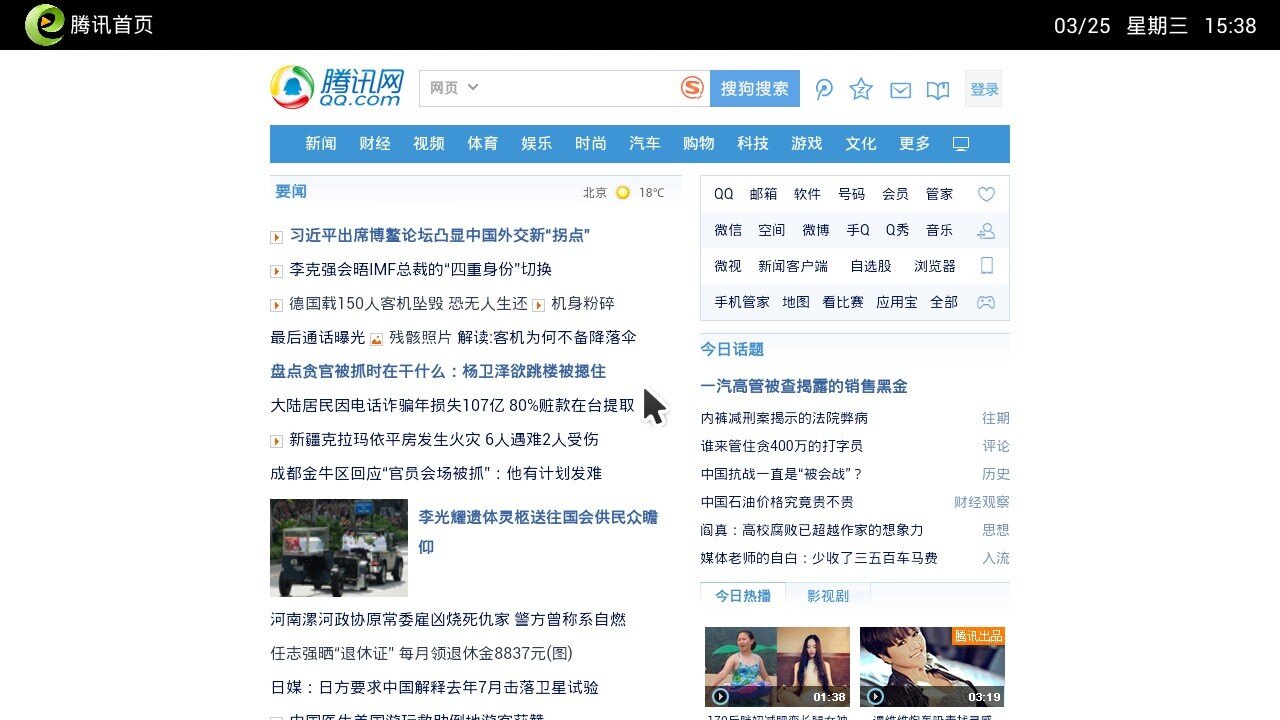This screenshot has height=720, width=1280.
Task: Open the 文化 navigation item
Action: pyautogui.click(x=861, y=144)
